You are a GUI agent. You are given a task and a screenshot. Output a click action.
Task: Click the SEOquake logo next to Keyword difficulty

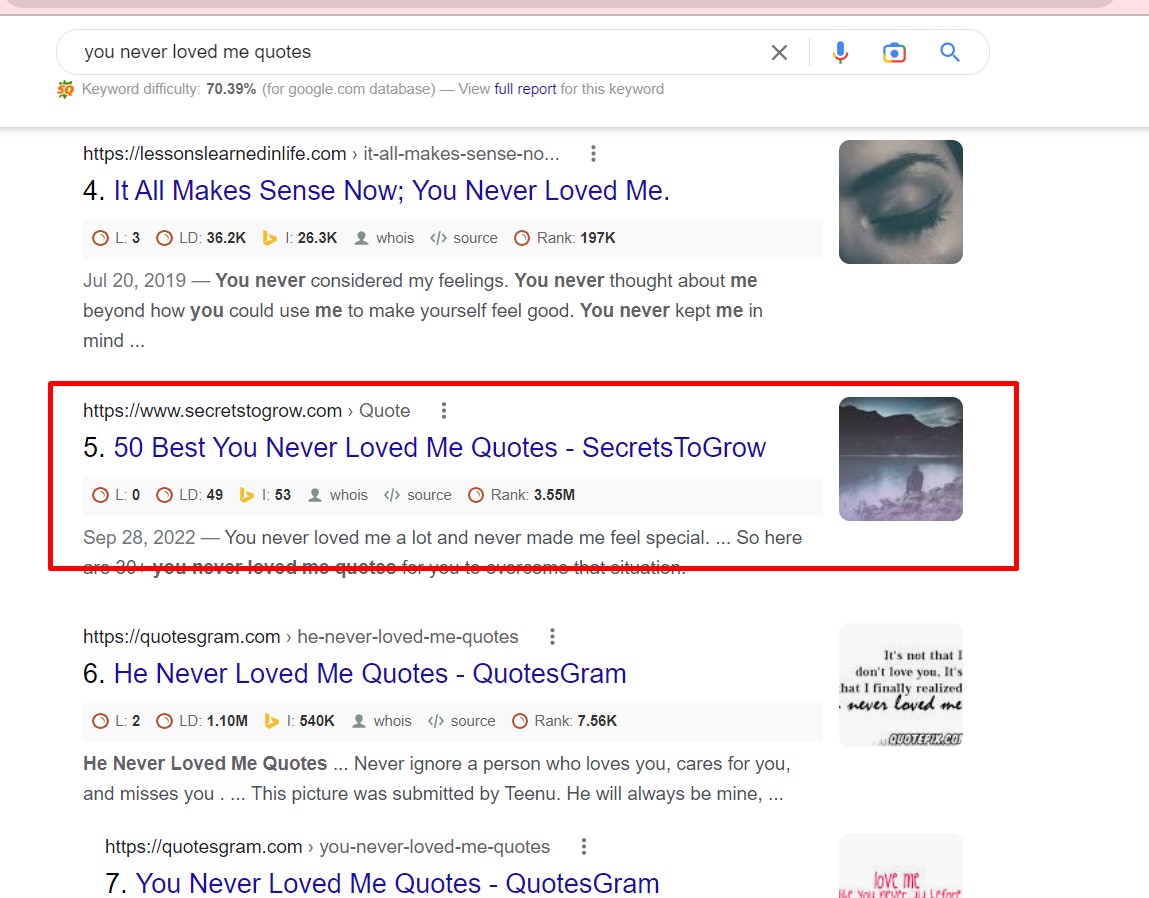[x=65, y=89]
